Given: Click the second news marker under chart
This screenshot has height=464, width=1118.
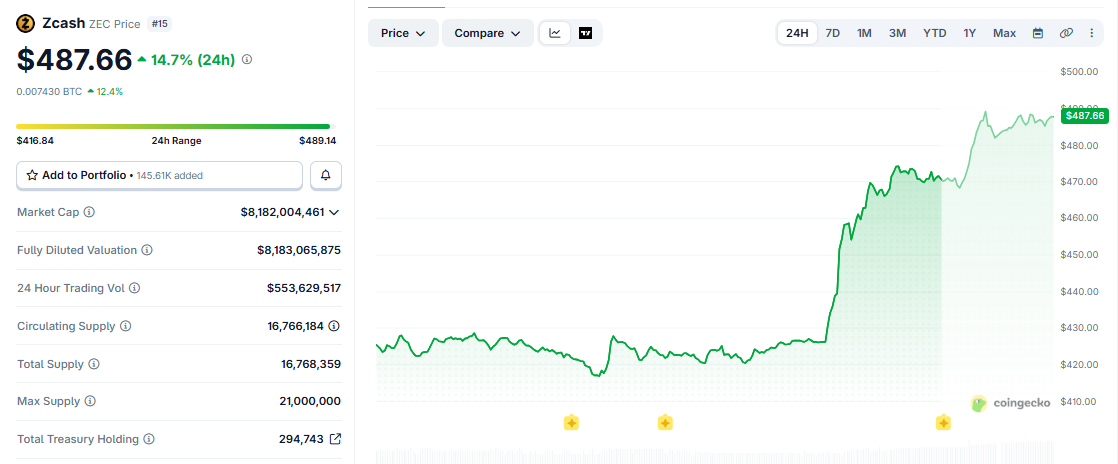Looking at the screenshot, I should pos(665,423).
